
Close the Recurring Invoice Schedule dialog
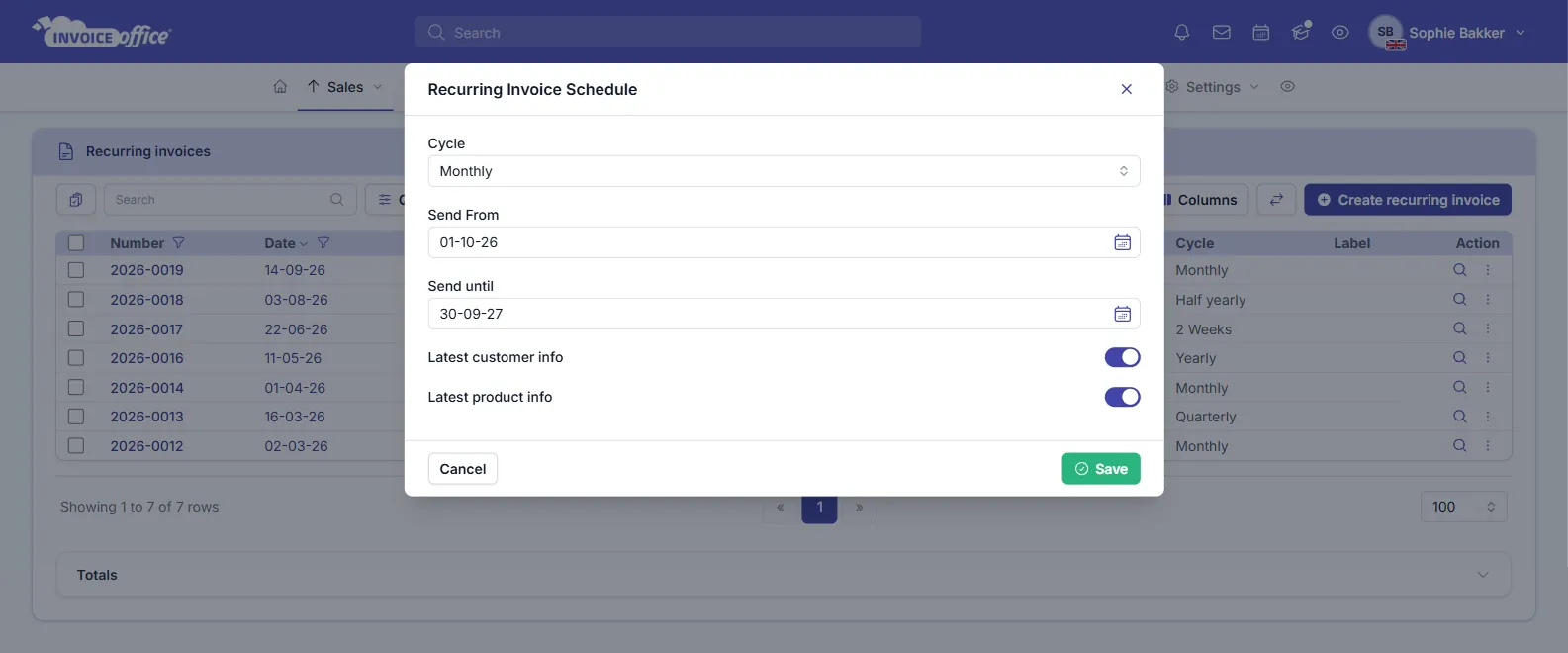tap(1126, 89)
